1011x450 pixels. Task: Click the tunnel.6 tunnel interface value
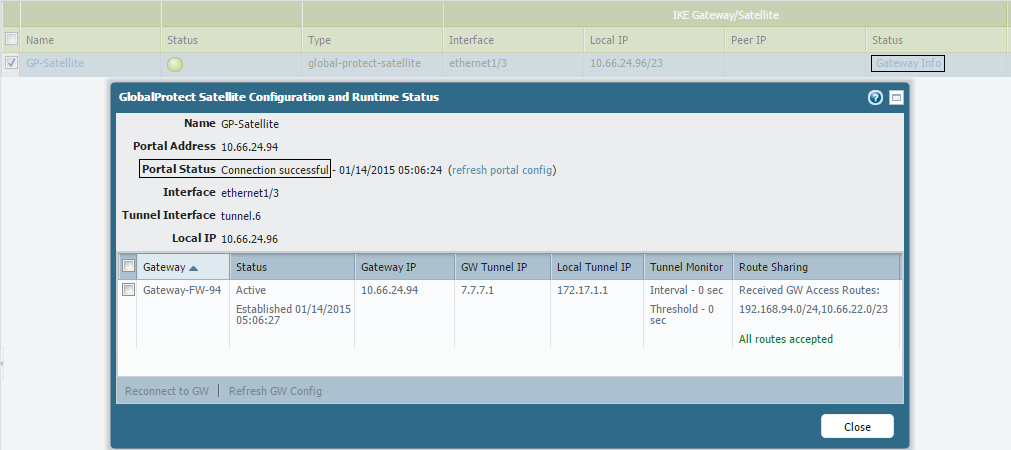click(x=241, y=216)
